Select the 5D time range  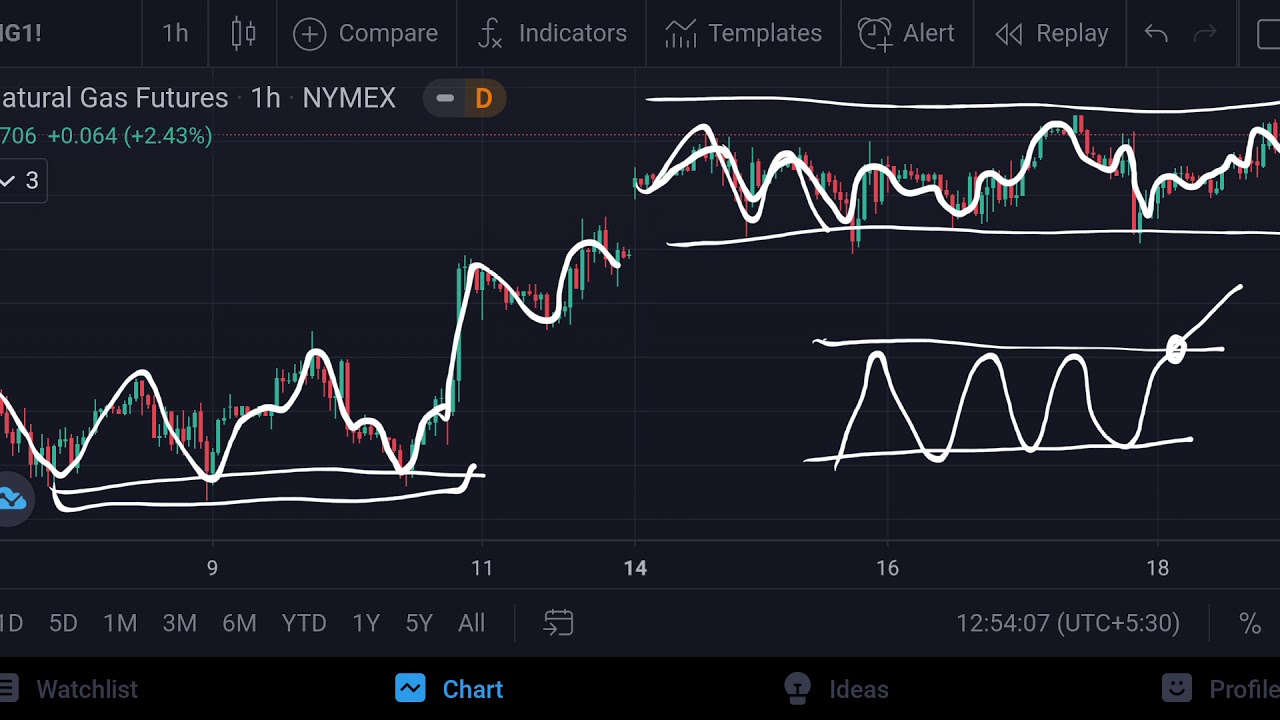pyautogui.click(x=63, y=623)
